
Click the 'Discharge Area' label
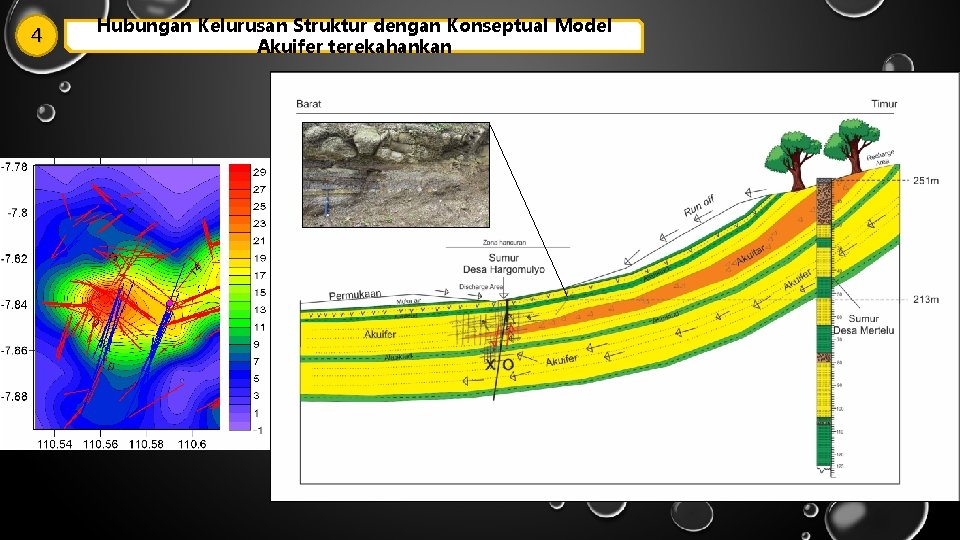(481, 287)
